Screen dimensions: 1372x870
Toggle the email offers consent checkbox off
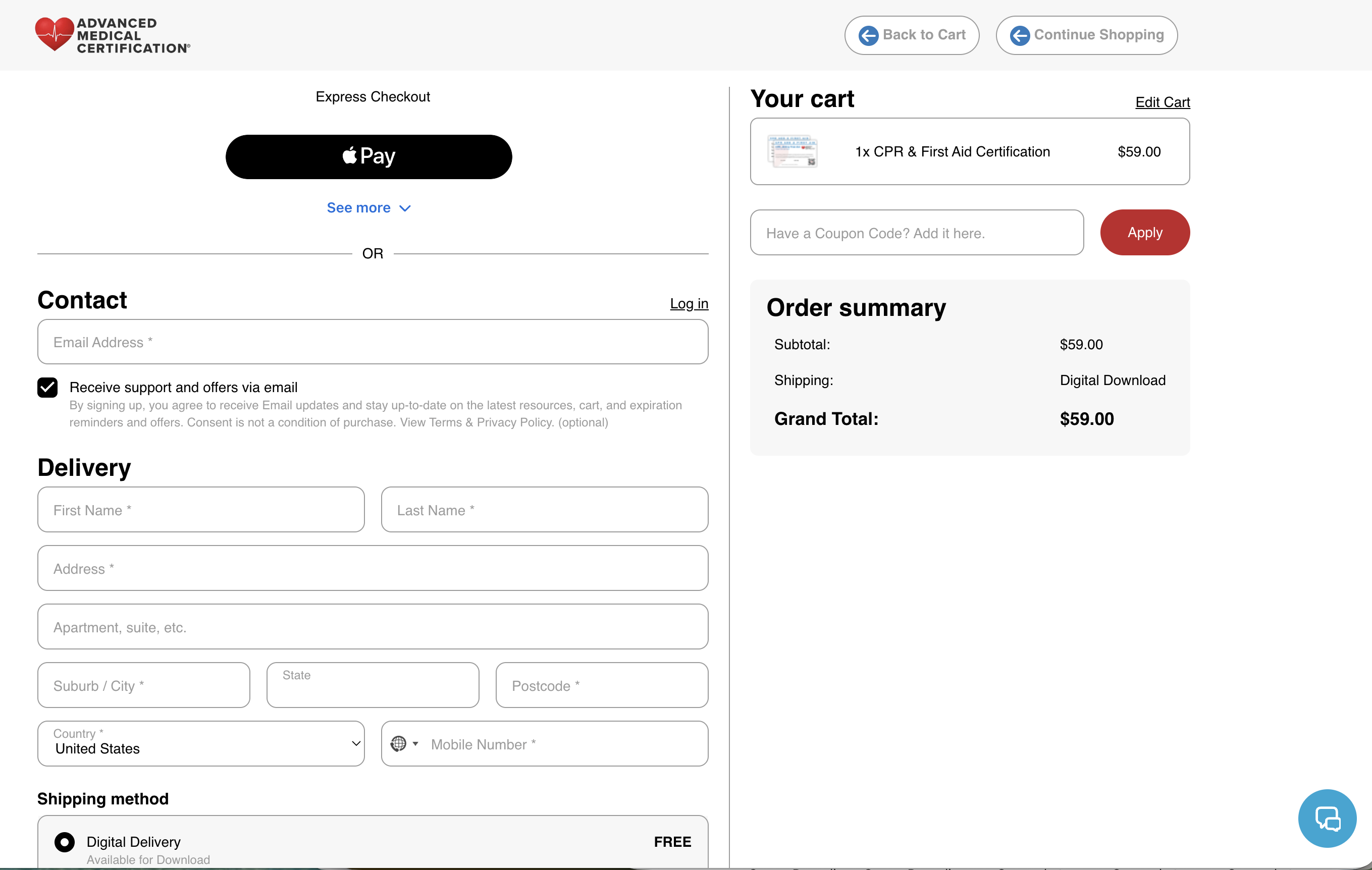tap(47, 387)
